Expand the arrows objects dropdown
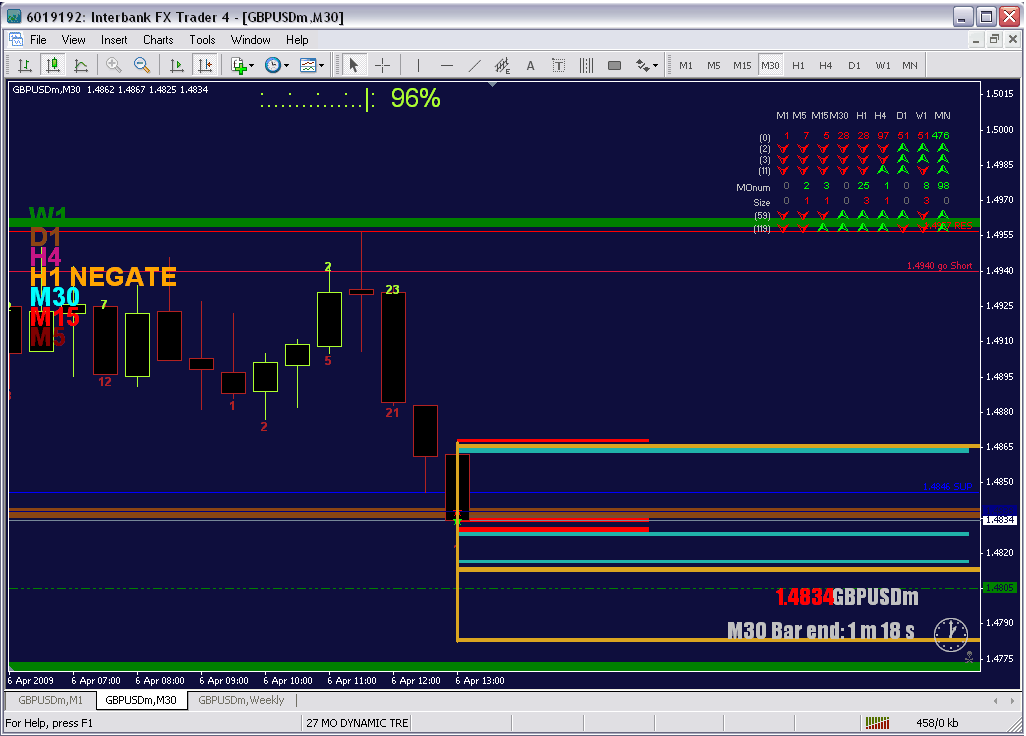This screenshot has height=736, width=1026. [x=656, y=65]
